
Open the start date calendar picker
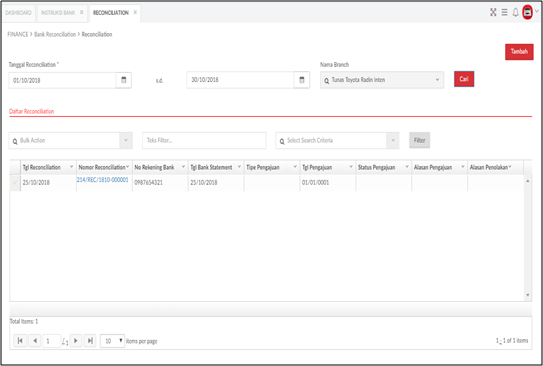[x=124, y=80]
